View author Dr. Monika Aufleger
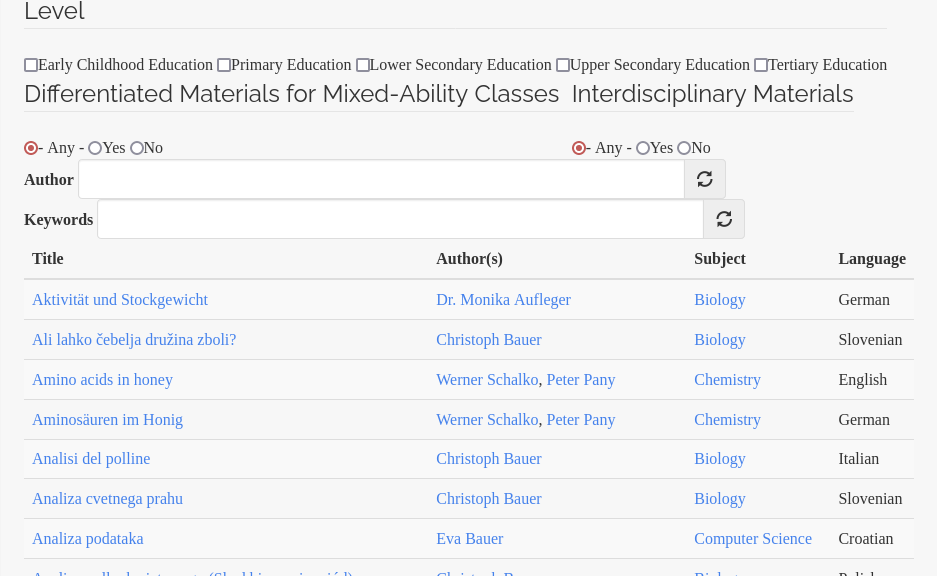The image size is (937, 576). [503, 299]
